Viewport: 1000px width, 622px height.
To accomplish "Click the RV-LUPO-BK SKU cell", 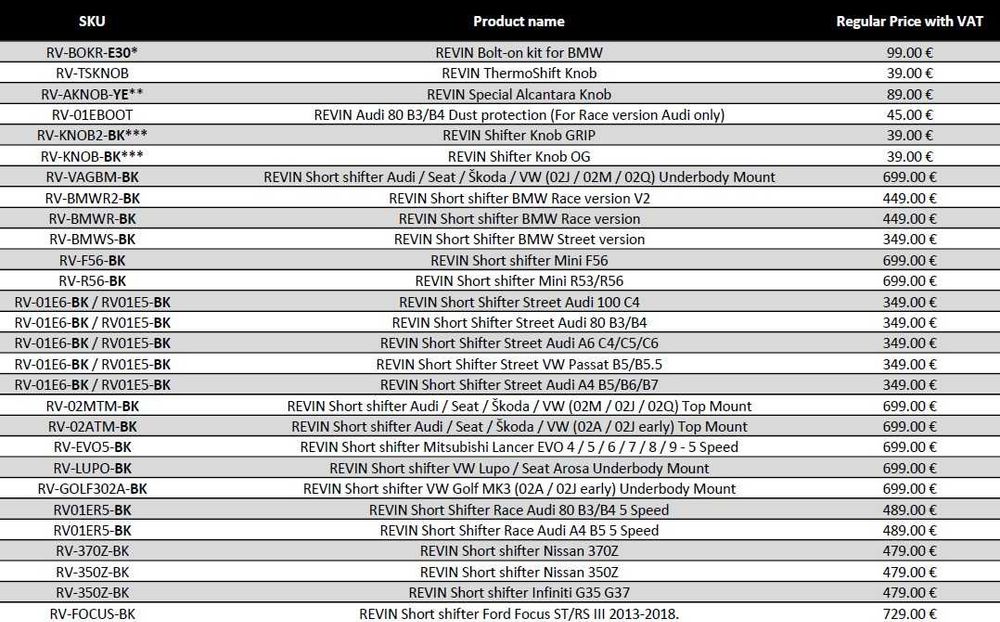I will point(92,468).
